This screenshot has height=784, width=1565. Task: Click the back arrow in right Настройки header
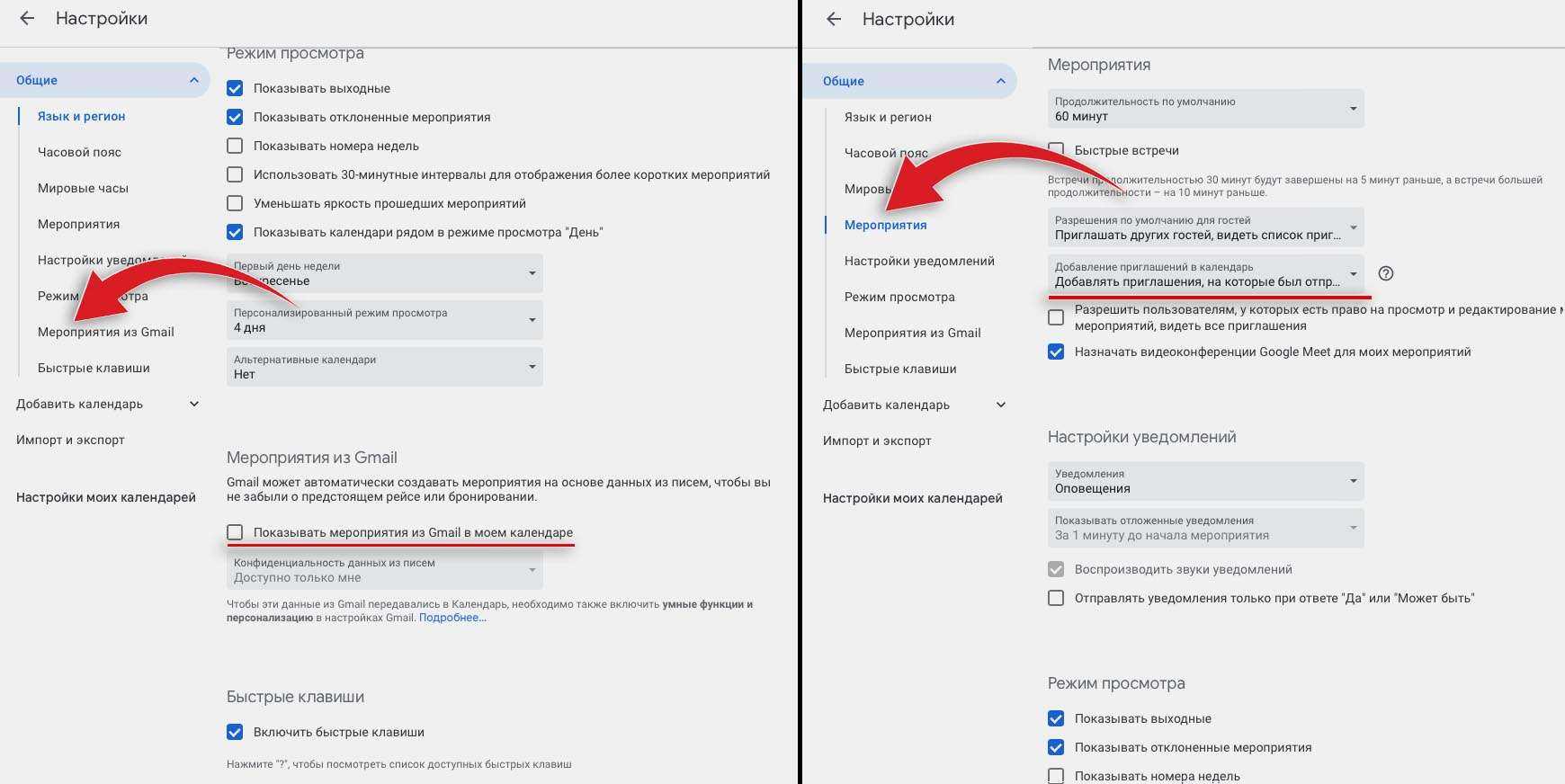[834, 19]
